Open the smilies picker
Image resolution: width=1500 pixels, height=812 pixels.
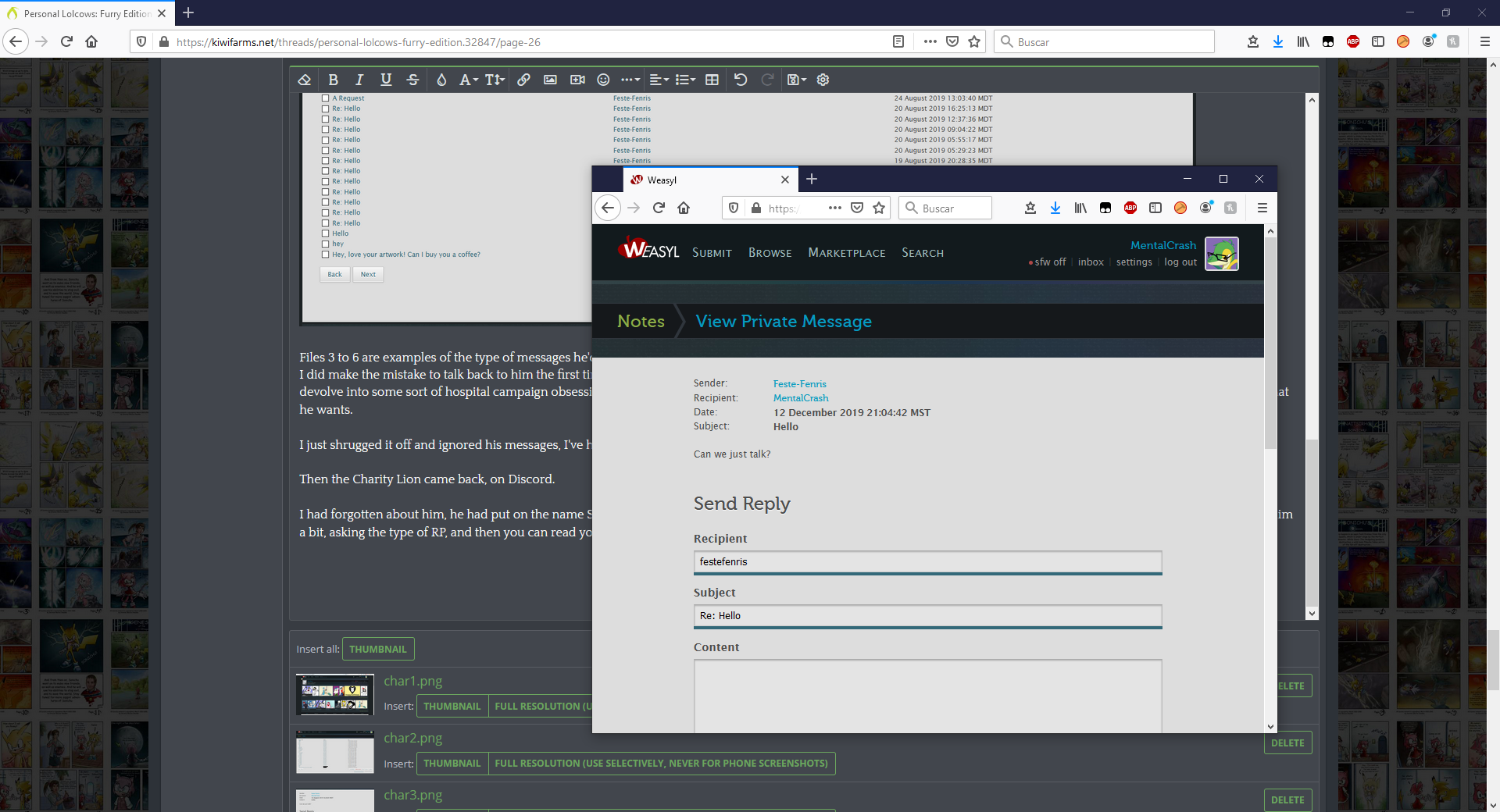603,80
